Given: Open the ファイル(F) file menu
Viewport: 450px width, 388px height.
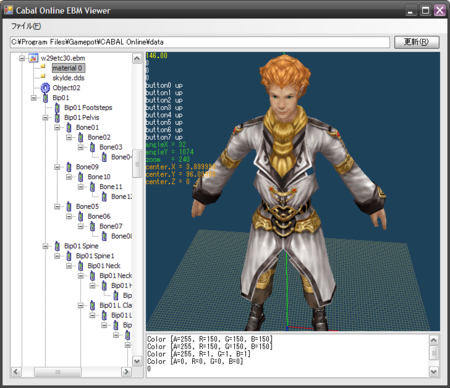Looking at the screenshot, I should pos(26,26).
